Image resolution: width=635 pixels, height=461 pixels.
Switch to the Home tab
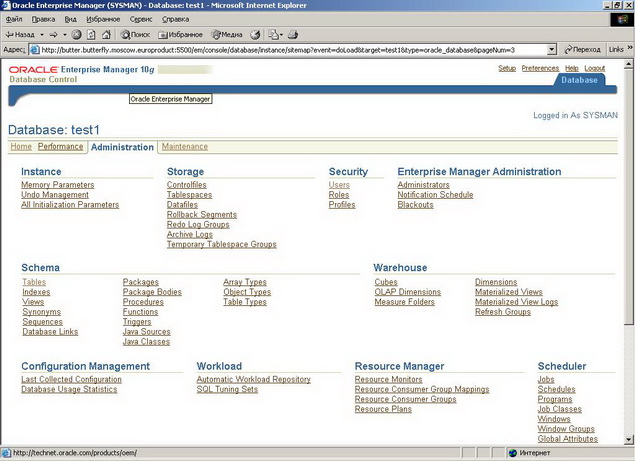click(21, 147)
